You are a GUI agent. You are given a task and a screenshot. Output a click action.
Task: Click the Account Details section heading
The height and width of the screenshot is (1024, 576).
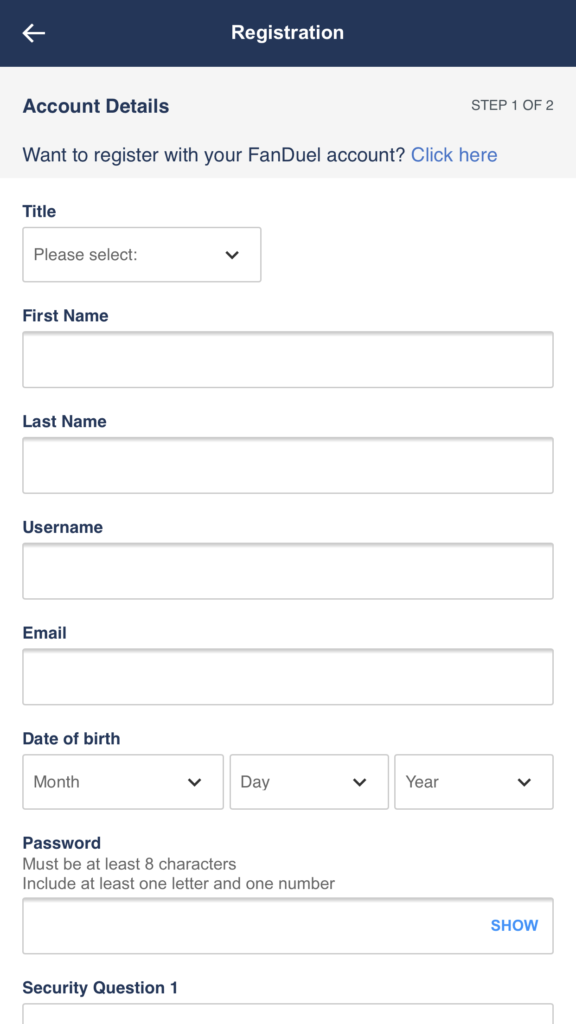tap(95, 105)
